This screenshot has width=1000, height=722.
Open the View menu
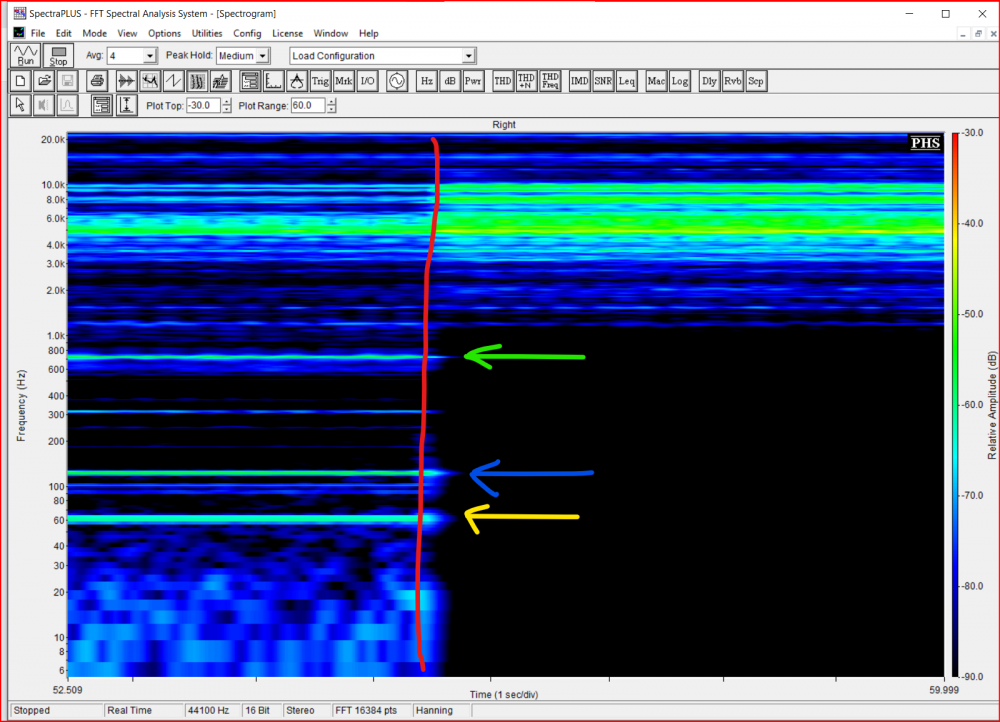pos(127,33)
